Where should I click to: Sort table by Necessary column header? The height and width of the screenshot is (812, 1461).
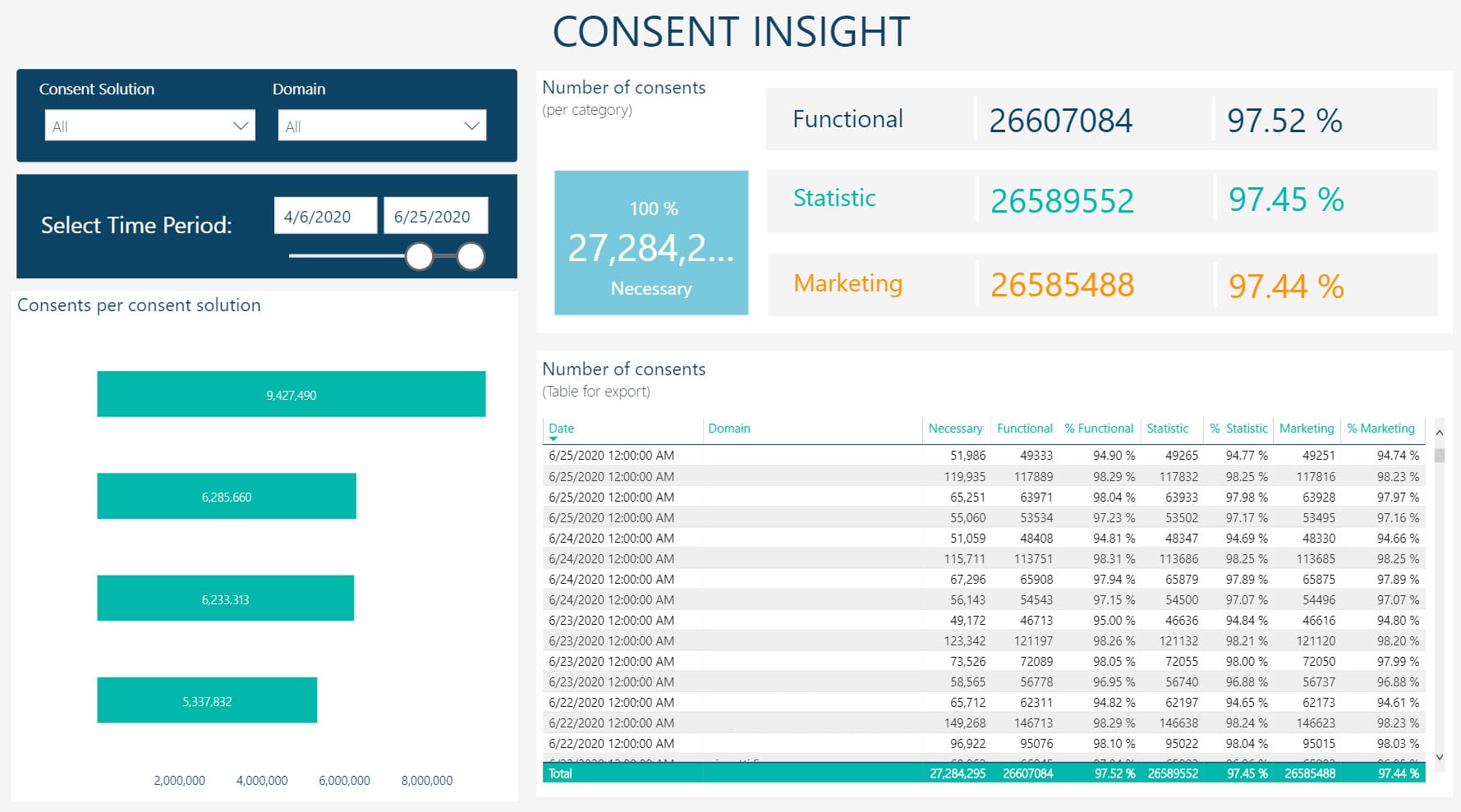(x=955, y=428)
